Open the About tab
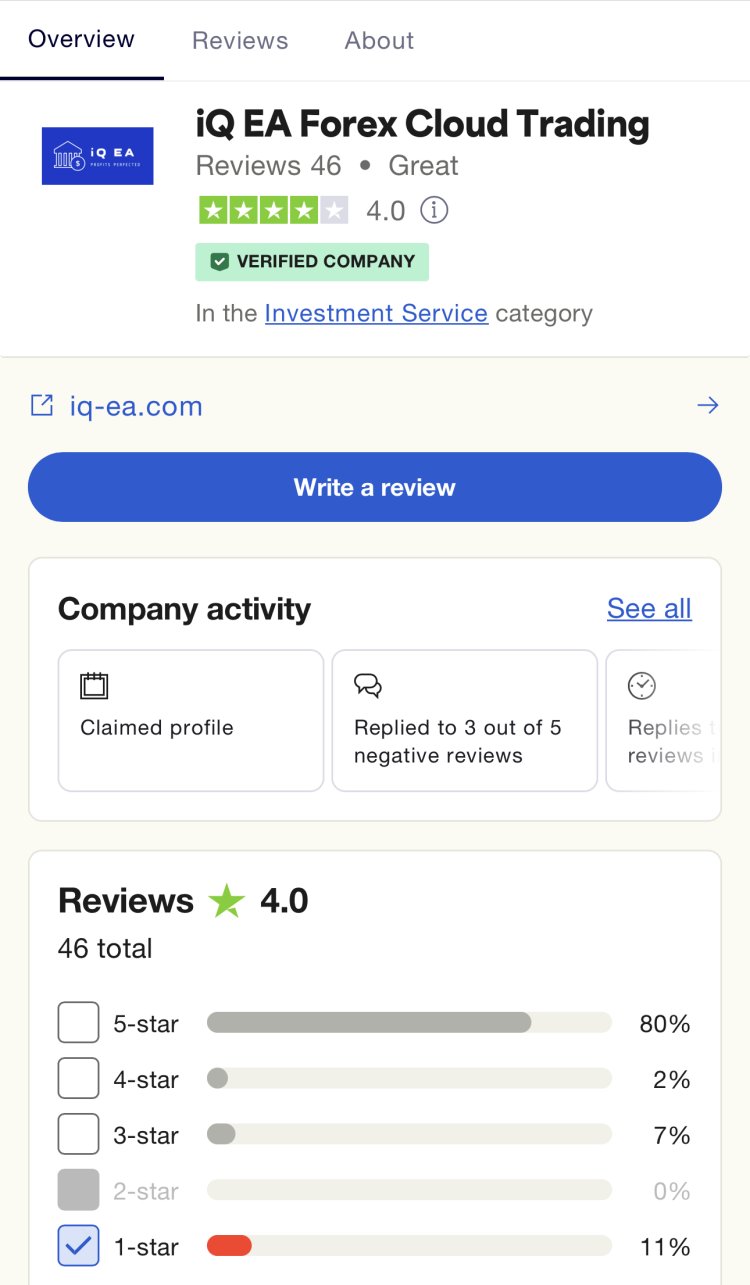This screenshot has height=1285, width=750. point(379,41)
